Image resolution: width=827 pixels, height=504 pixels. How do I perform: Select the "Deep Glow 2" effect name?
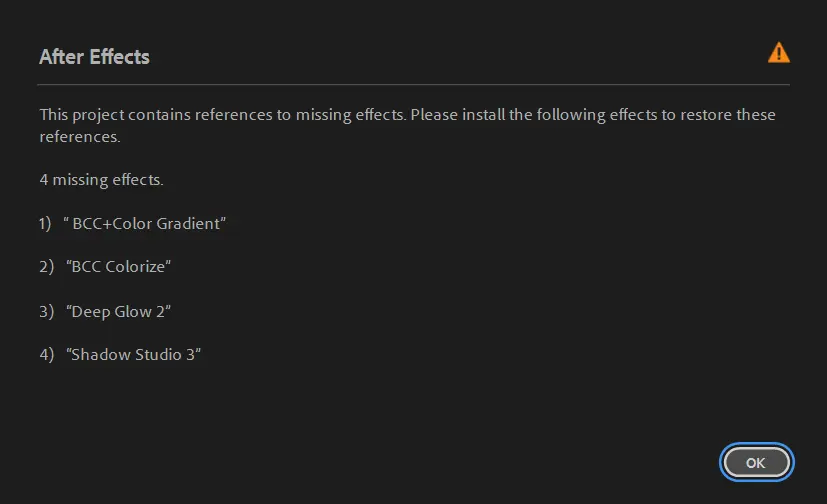point(119,311)
